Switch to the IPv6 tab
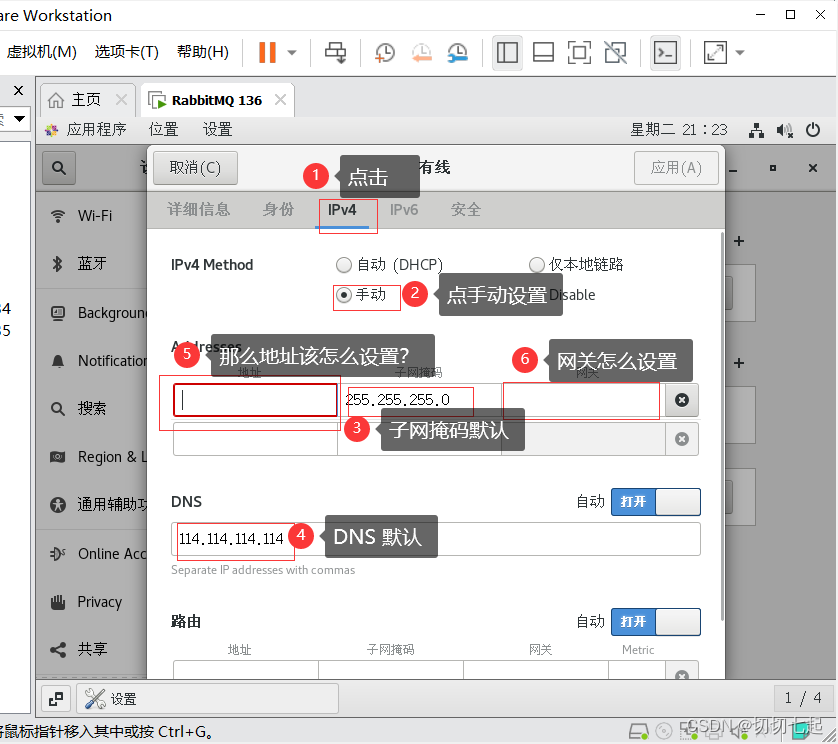The height and width of the screenshot is (744, 838). pos(404,210)
